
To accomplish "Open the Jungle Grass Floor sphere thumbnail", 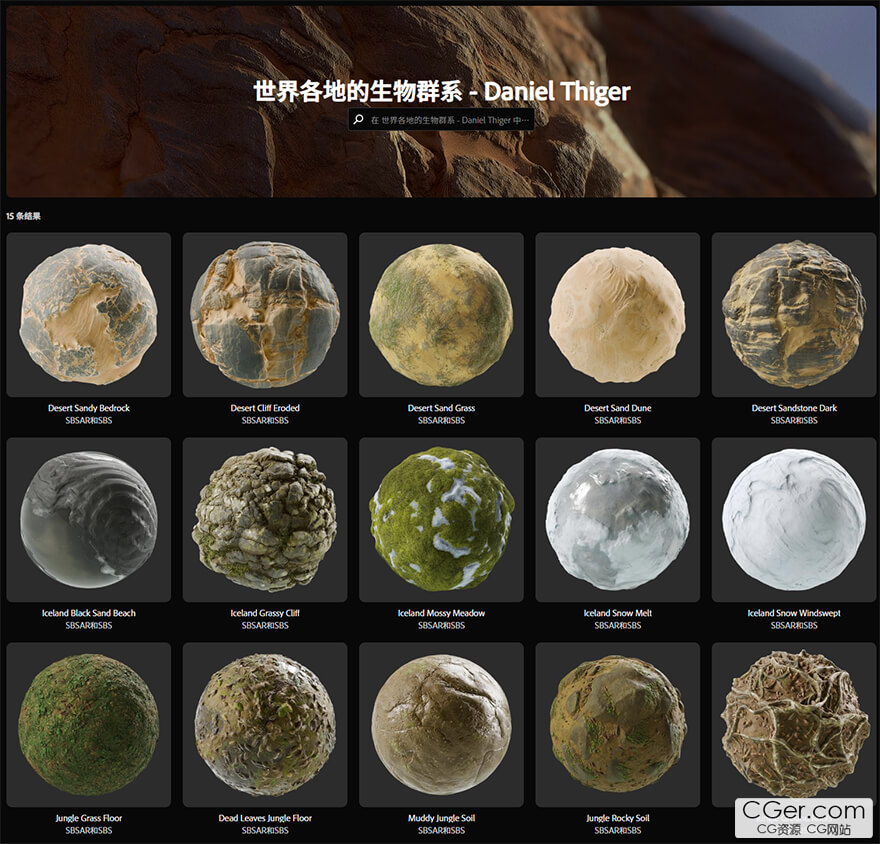I will click(89, 724).
